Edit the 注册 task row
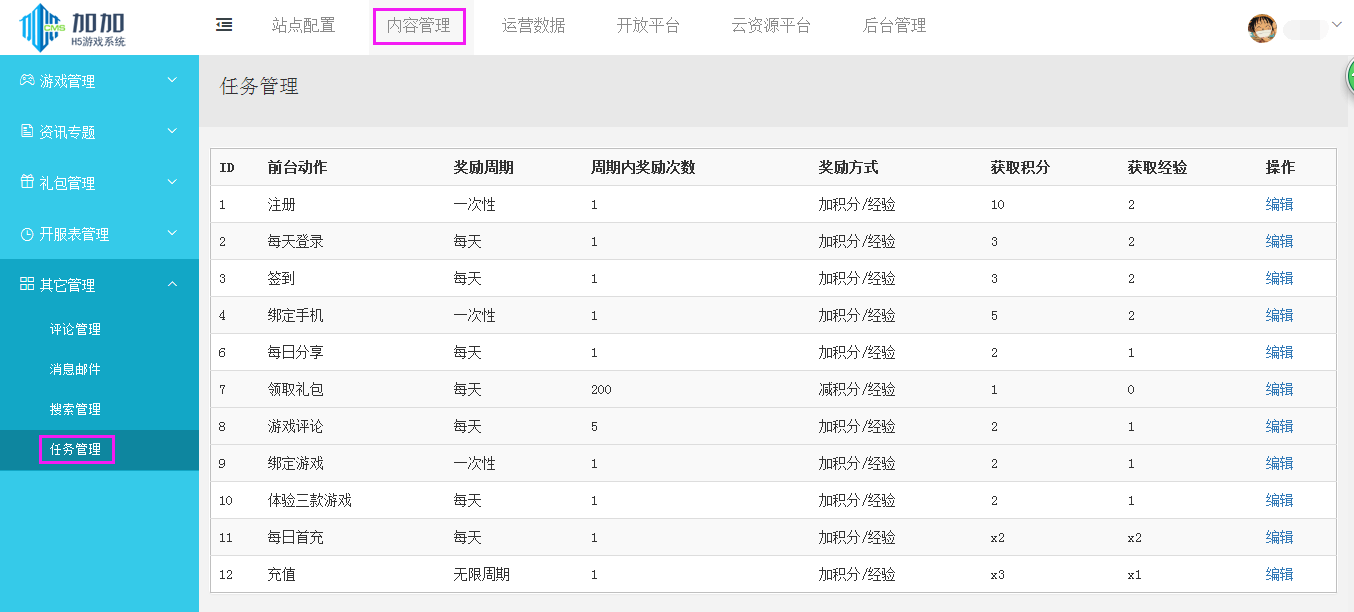The image size is (1354, 612). pyautogui.click(x=1279, y=204)
